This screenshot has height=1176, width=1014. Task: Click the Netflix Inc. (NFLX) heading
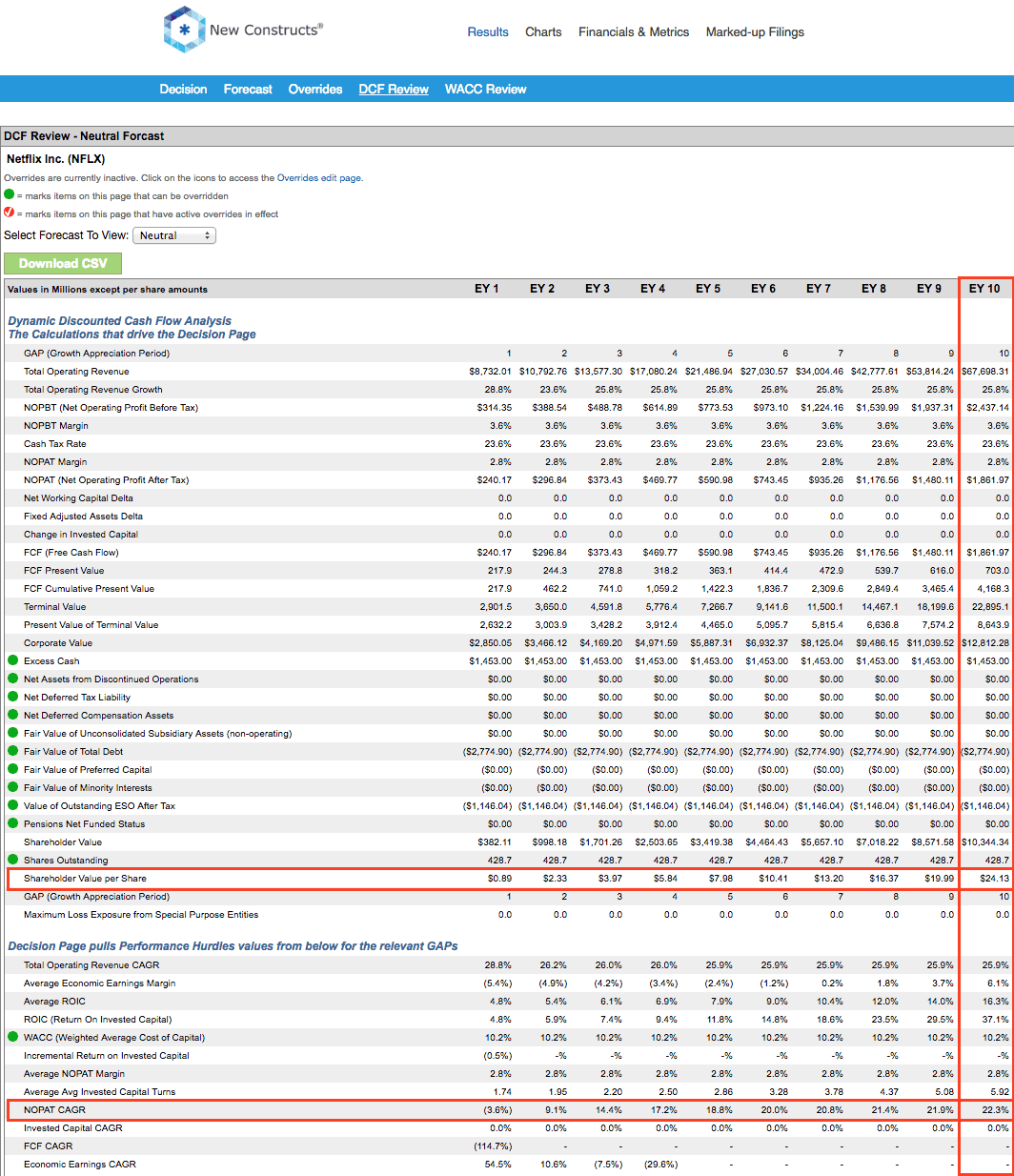[x=56, y=159]
